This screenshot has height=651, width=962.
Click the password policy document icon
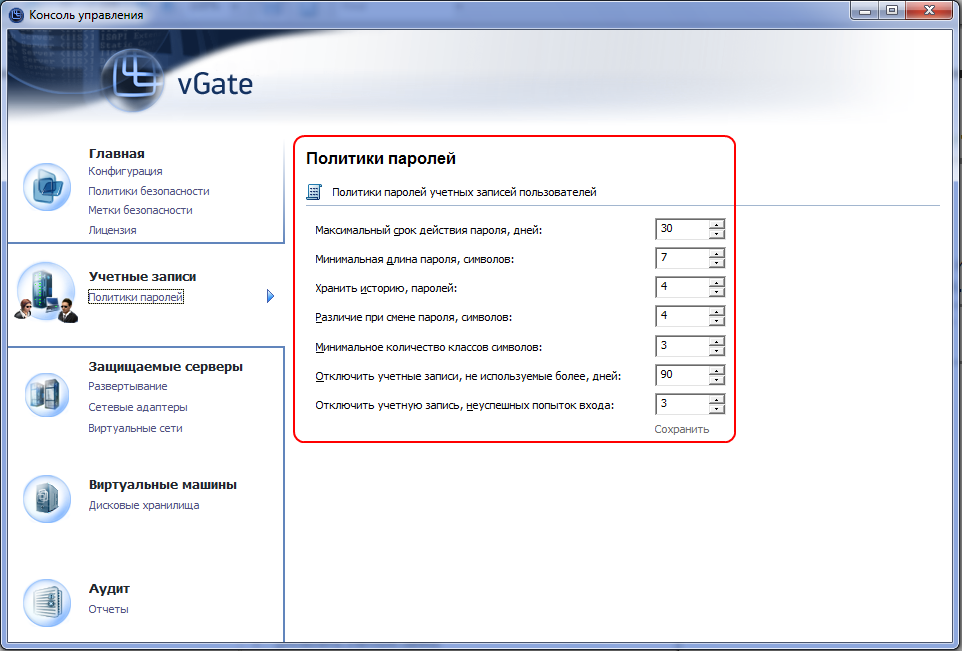[314, 192]
